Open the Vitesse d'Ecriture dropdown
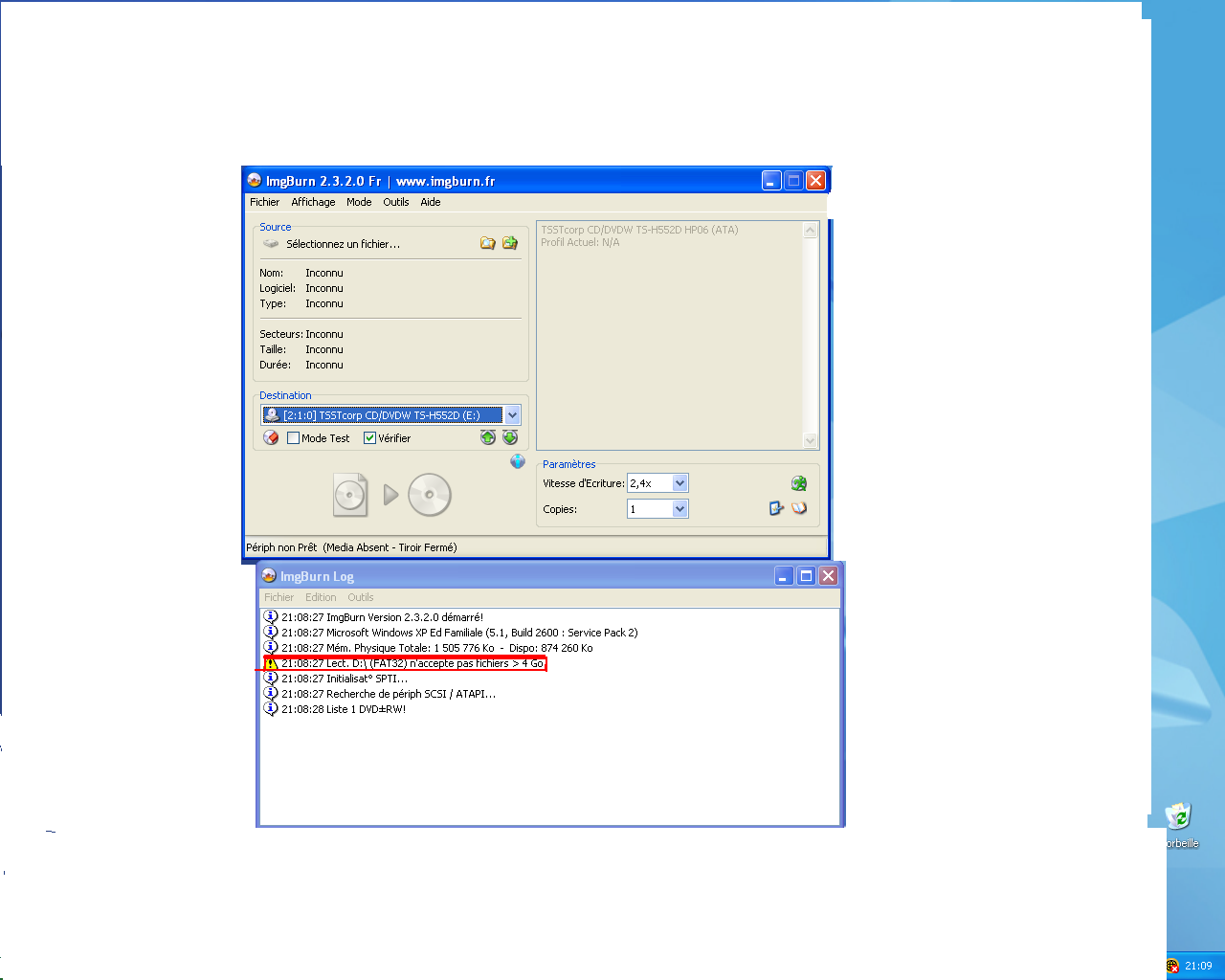 (680, 483)
